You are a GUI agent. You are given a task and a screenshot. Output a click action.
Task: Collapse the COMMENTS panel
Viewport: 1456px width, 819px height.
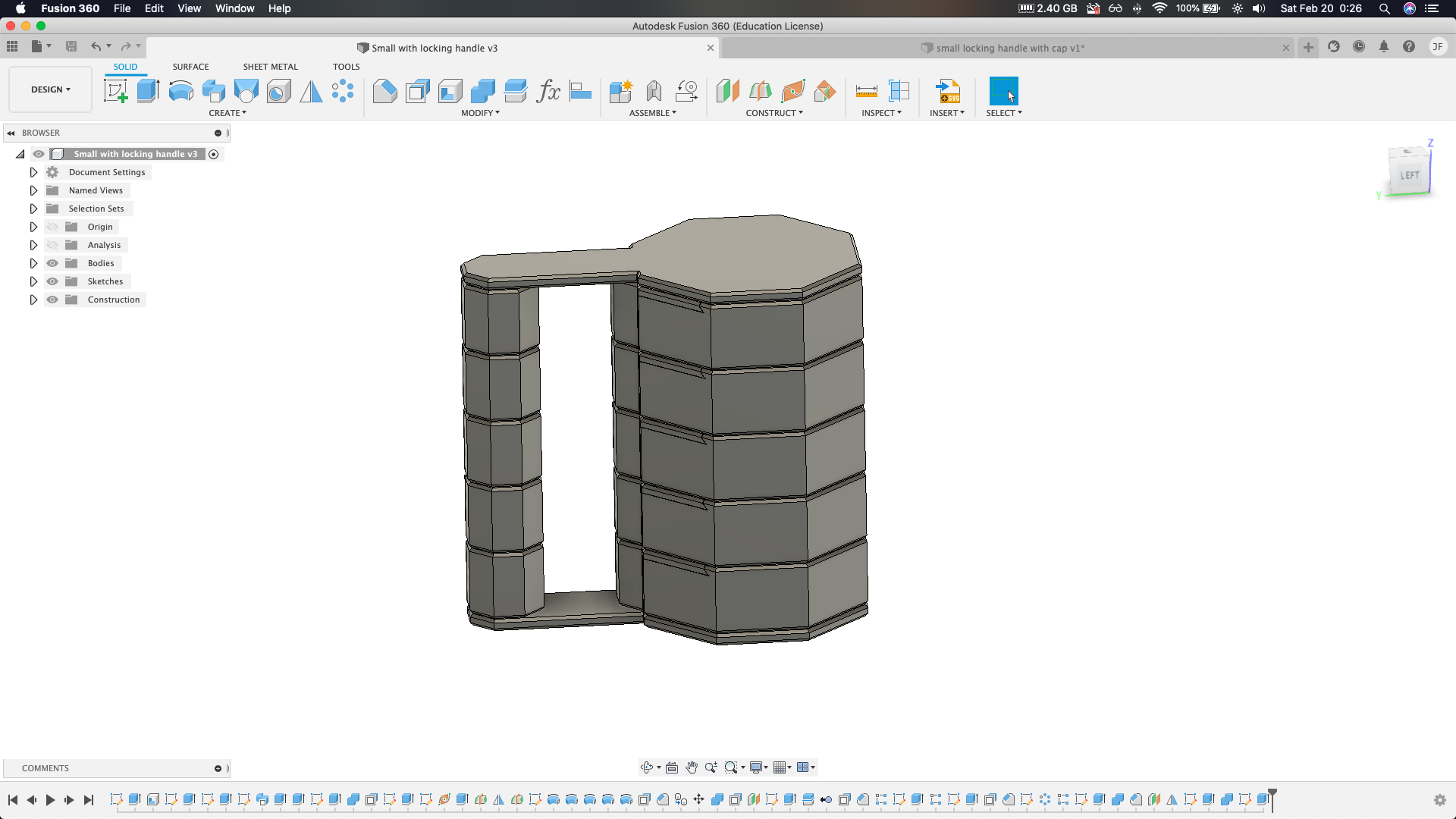pos(218,768)
